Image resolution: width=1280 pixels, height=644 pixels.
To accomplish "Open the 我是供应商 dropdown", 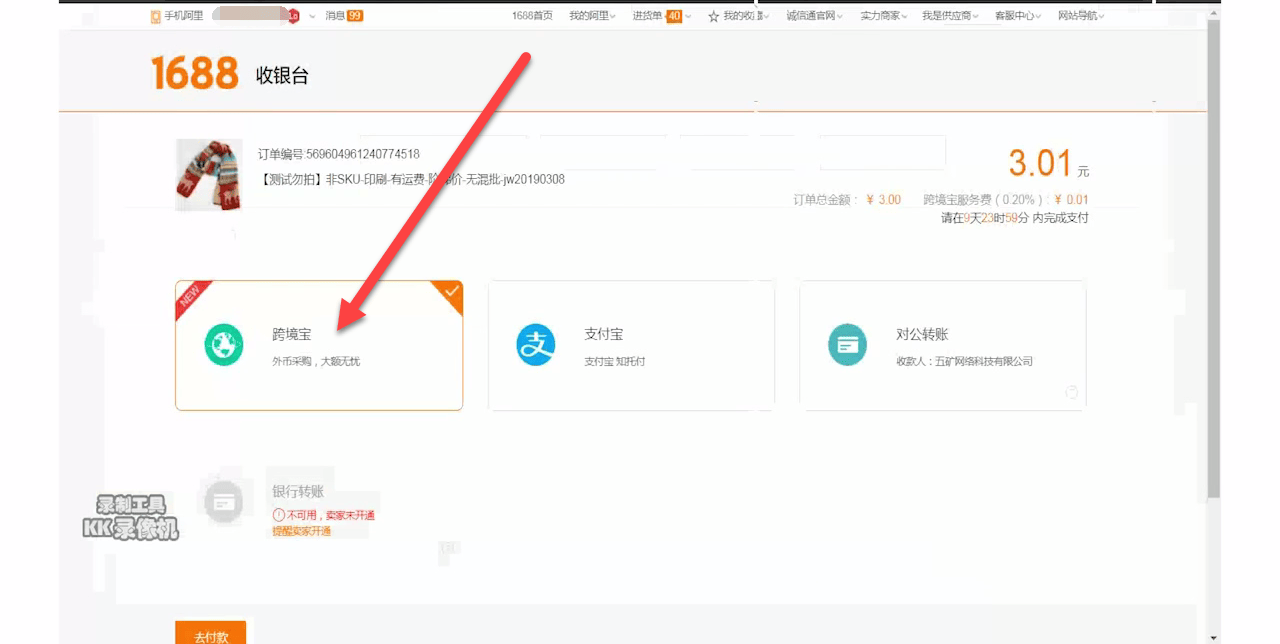I will 948,15.
